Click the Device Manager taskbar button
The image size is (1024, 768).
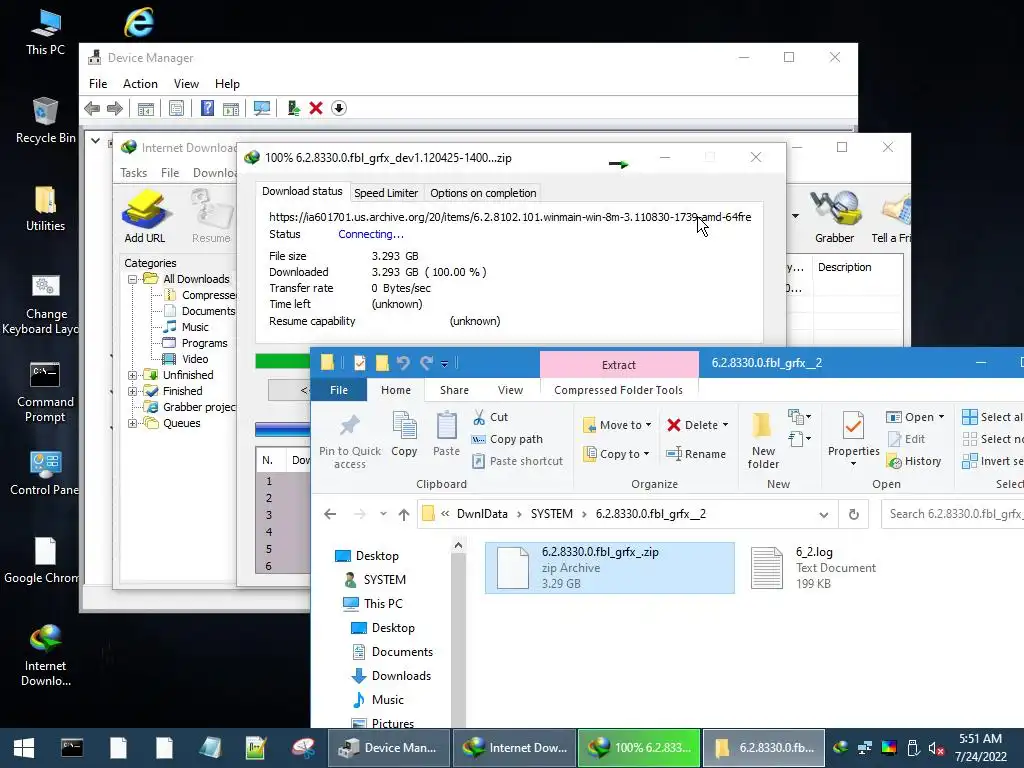click(387, 748)
